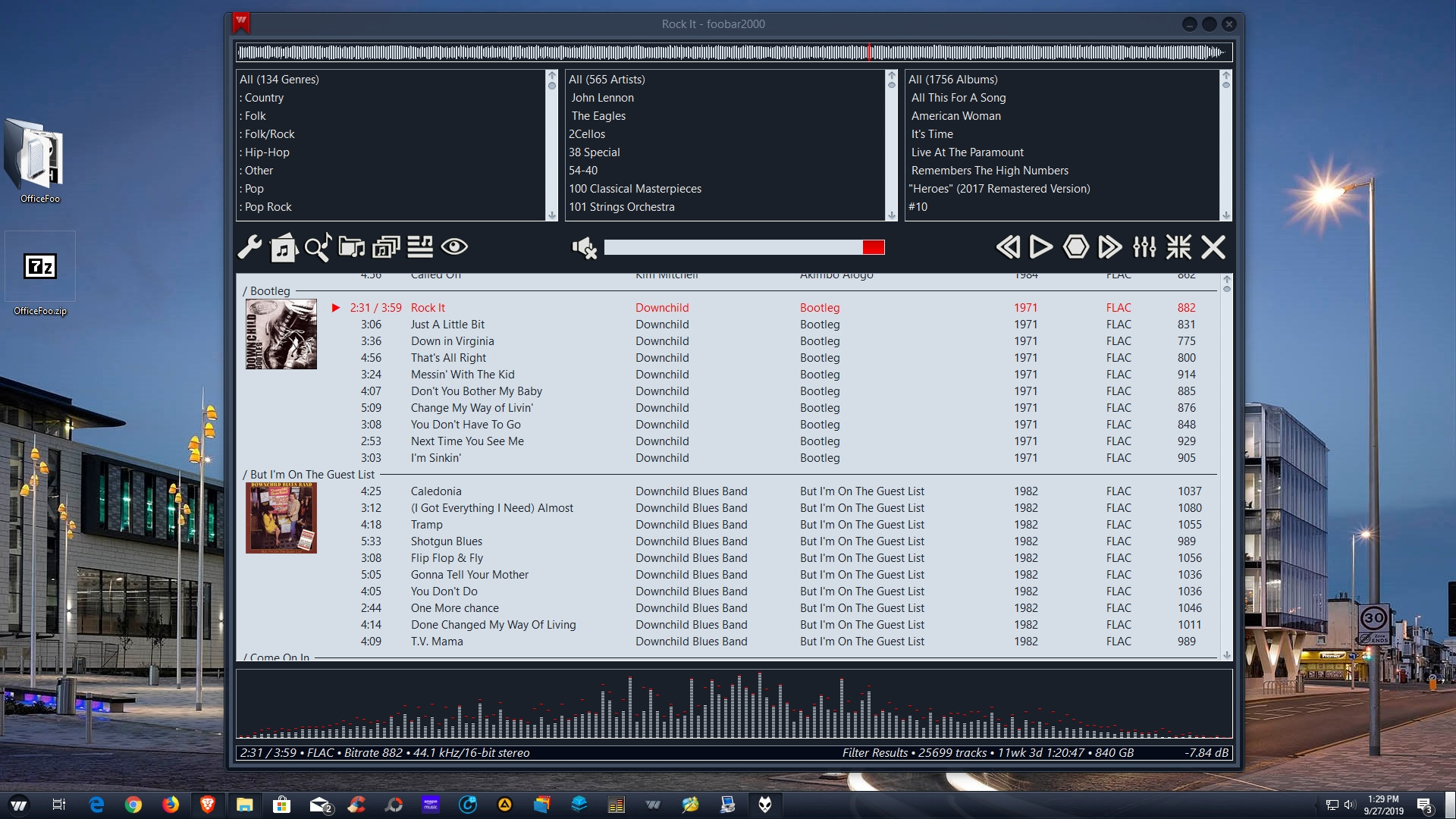Open the equalizer sliders icon
Screen dimensions: 1456x819
(x=1144, y=247)
